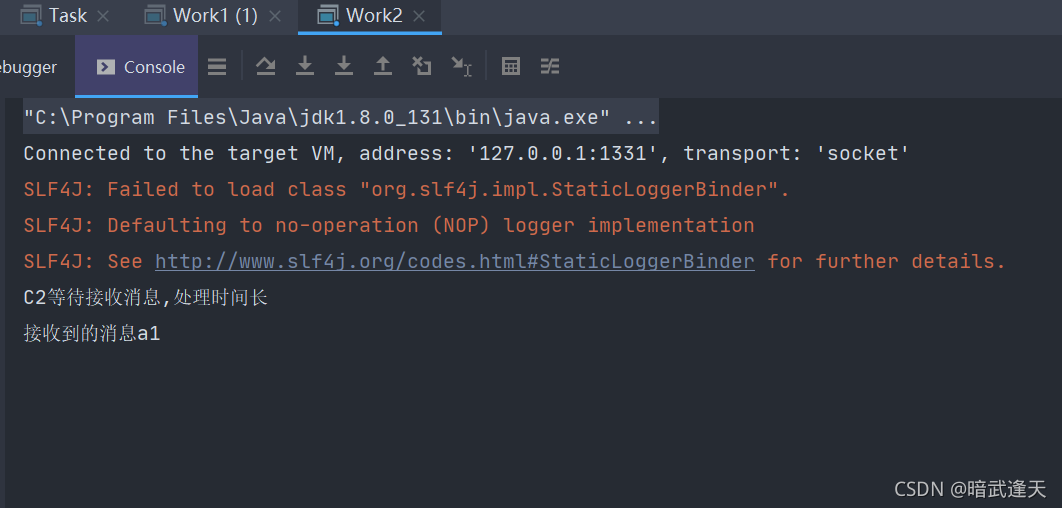The height and width of the screenshot is (508, 1062).
Task: Close the Work1 (1) tab
Action: 275,16
